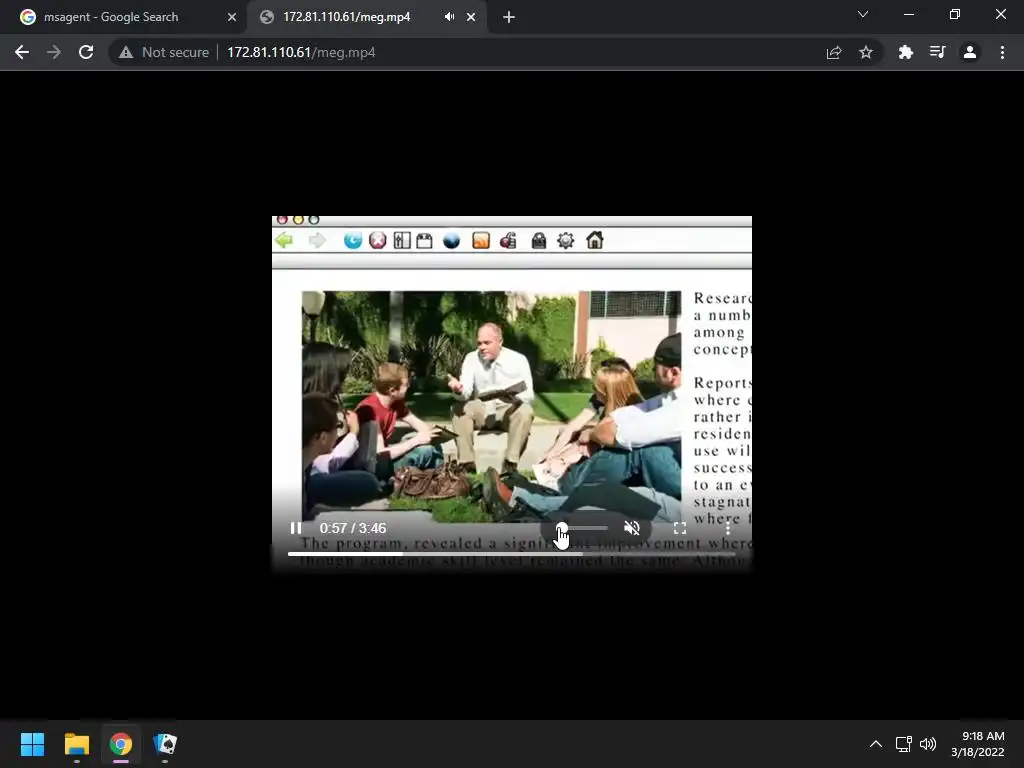The image size is (1024, 768).
Task: Bookmark this page with the star
Action: (866, 52)
